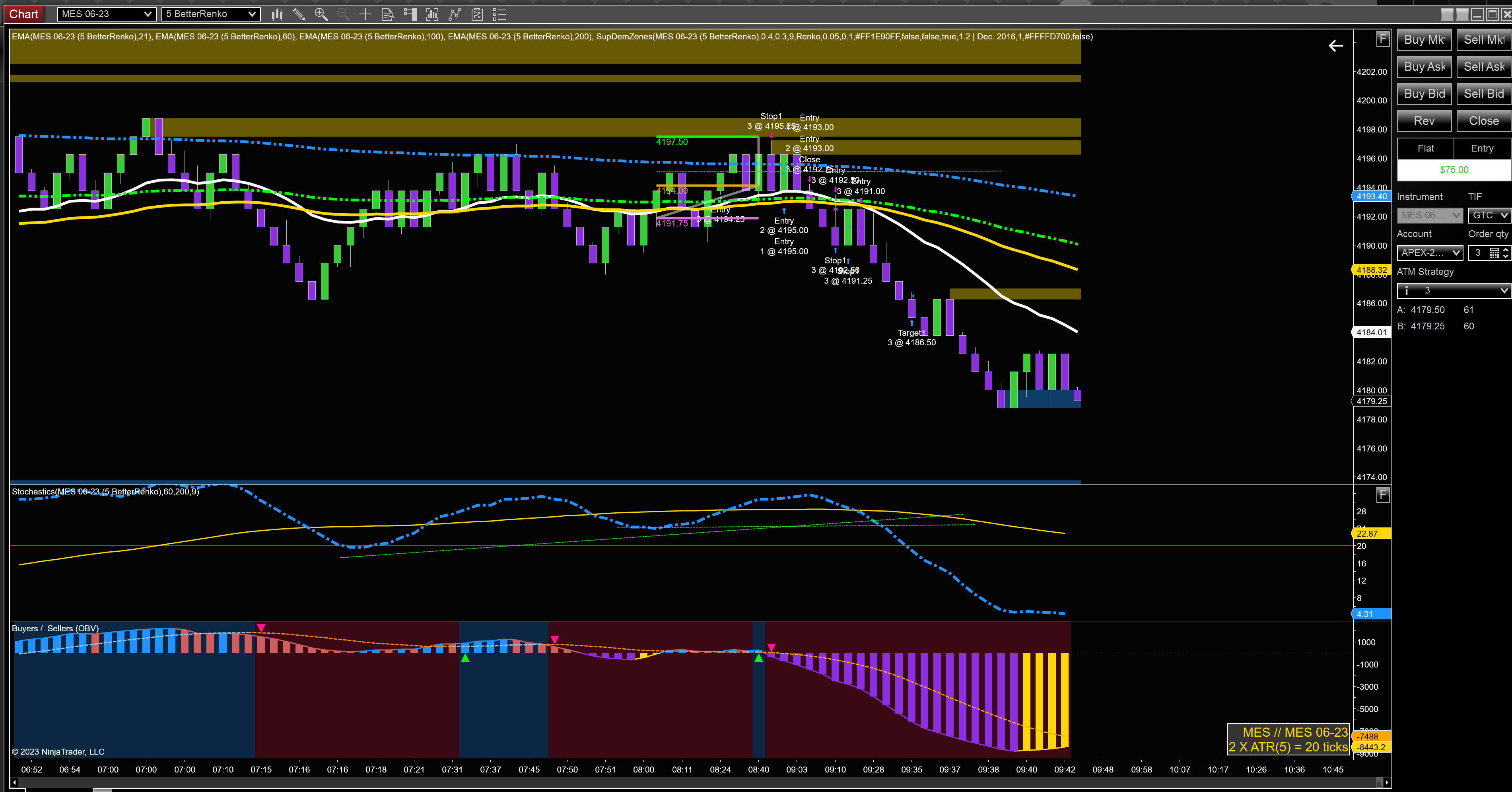Click the Flat position cell
Screen dimensions: 1512x792
(x=1425, y=148)
